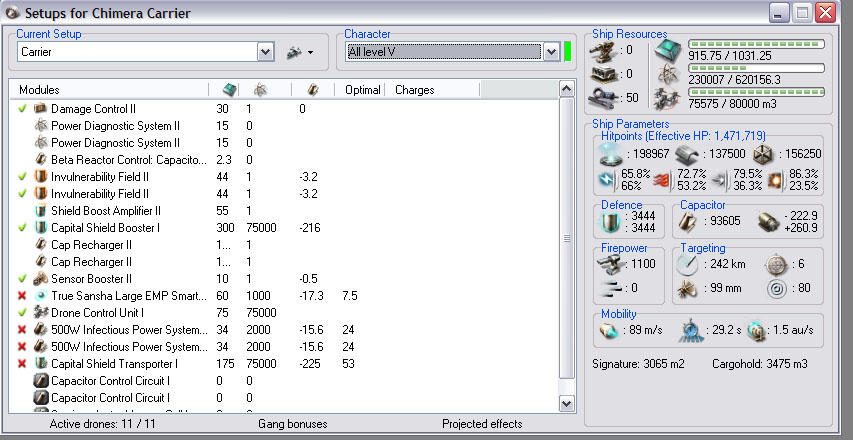Toggle the Sensor Booster II active checkmark
Image resolution: width=853 pixels, height=440 pixels.
pyautogui.click(x=22, y=279)
